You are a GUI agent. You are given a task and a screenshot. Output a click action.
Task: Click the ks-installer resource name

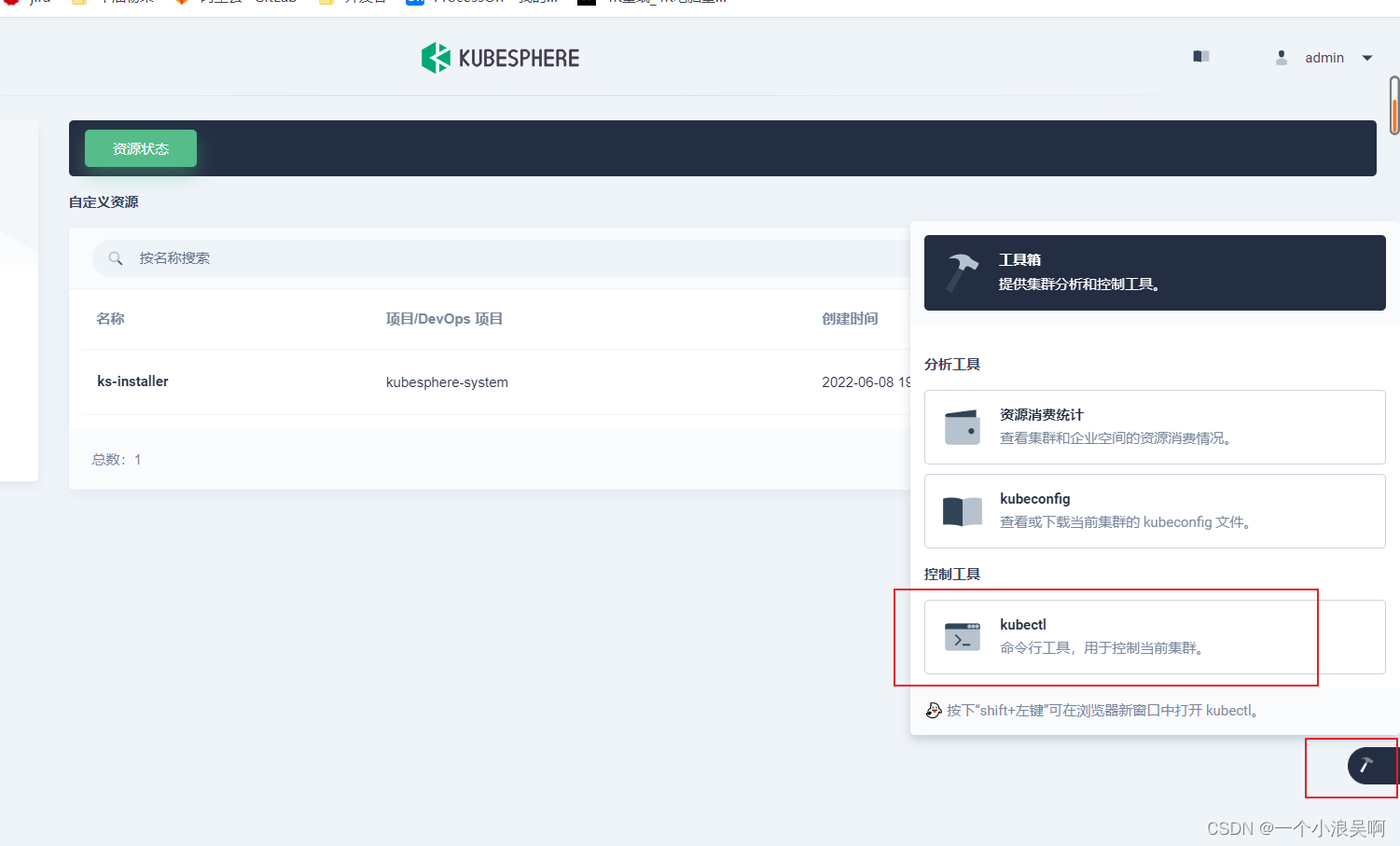coord(132,381)
